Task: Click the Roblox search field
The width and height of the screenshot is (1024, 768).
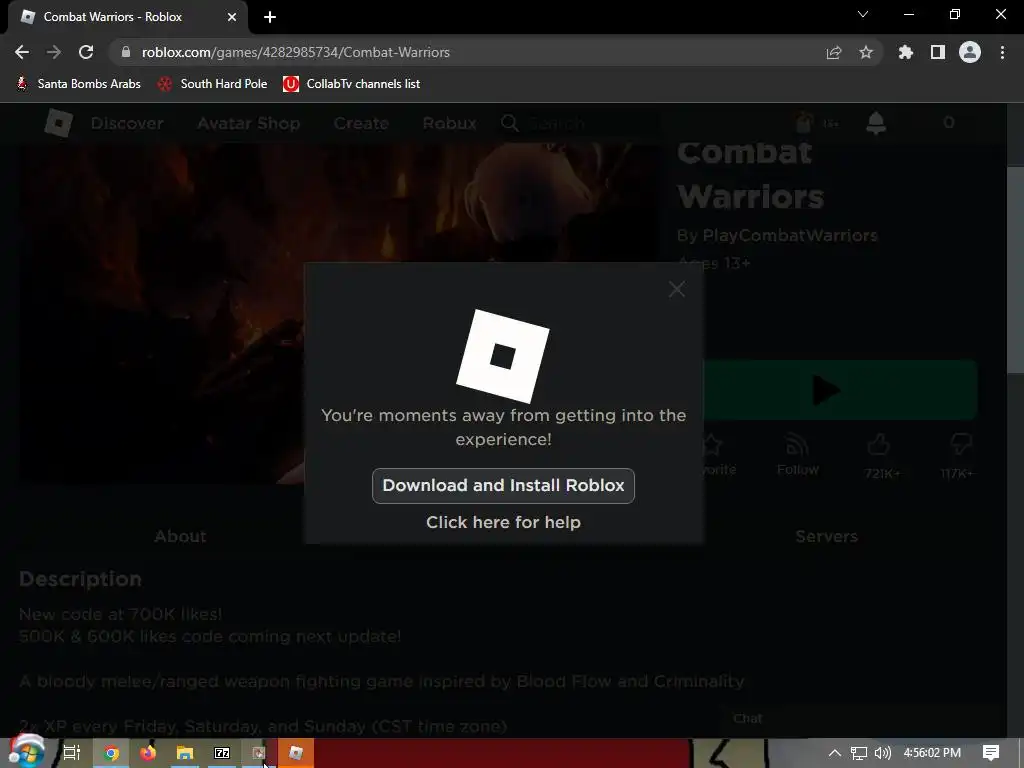Action: point(578,123)
